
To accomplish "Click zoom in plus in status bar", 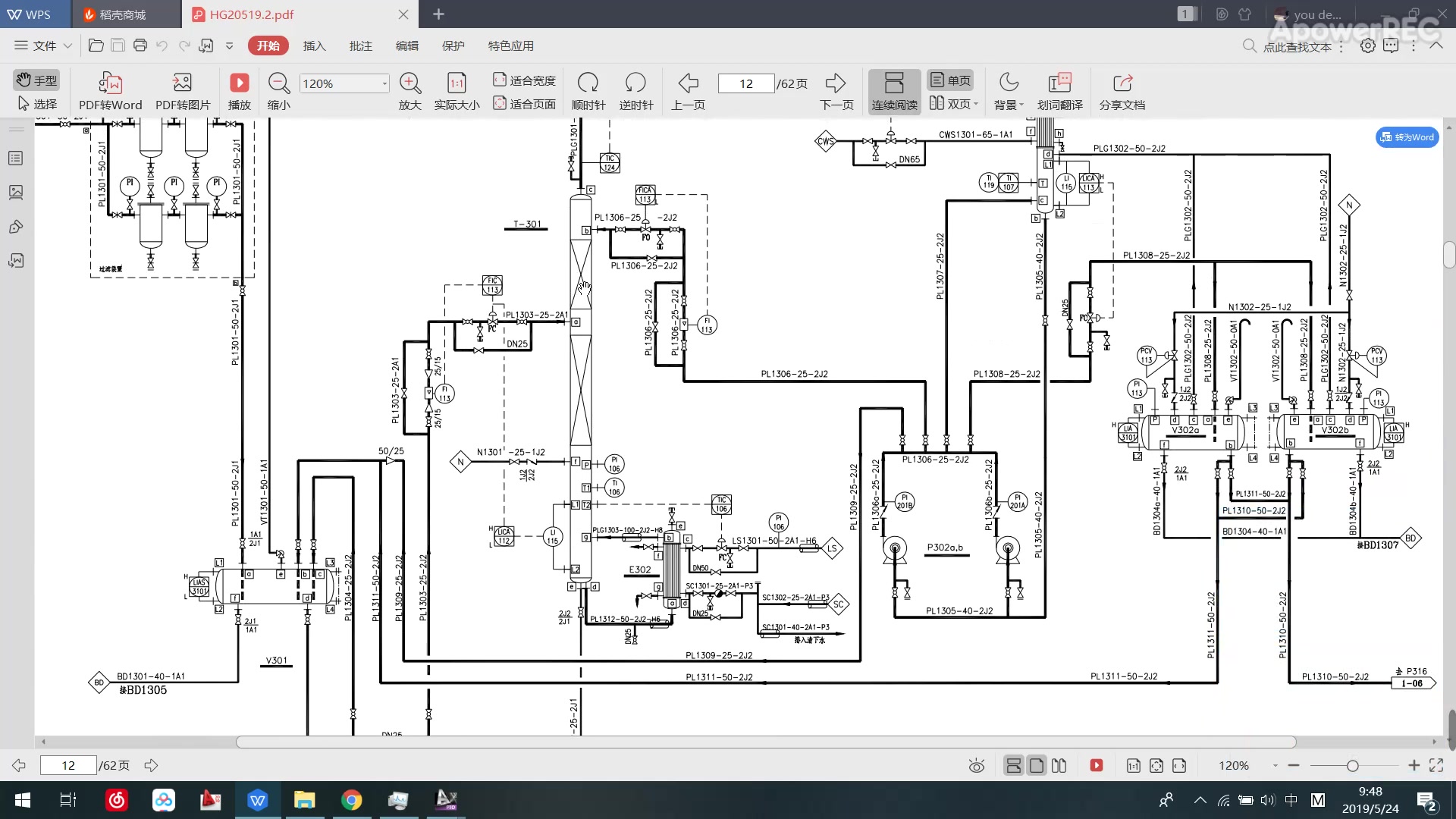I will pos(1414,766).
